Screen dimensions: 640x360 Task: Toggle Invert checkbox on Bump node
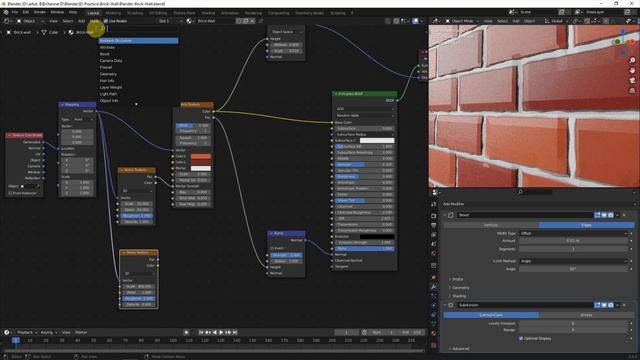(272, 248)
